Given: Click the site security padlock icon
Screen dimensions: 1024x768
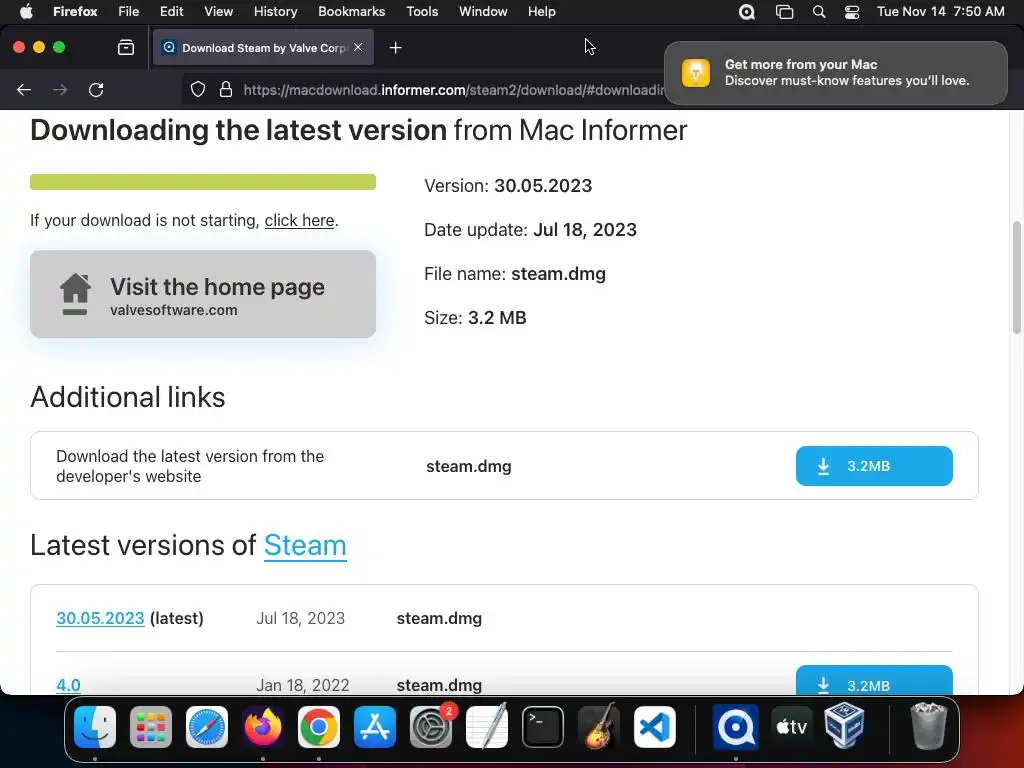Looking at the screenshot, I should [x=226, y=89].
